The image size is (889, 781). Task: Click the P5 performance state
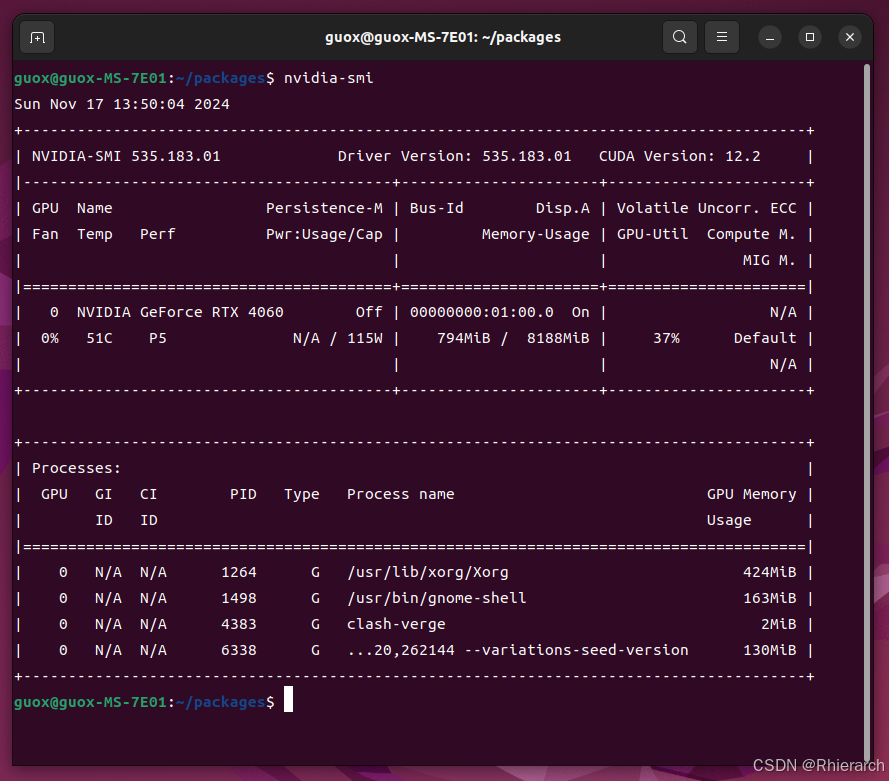158,338
